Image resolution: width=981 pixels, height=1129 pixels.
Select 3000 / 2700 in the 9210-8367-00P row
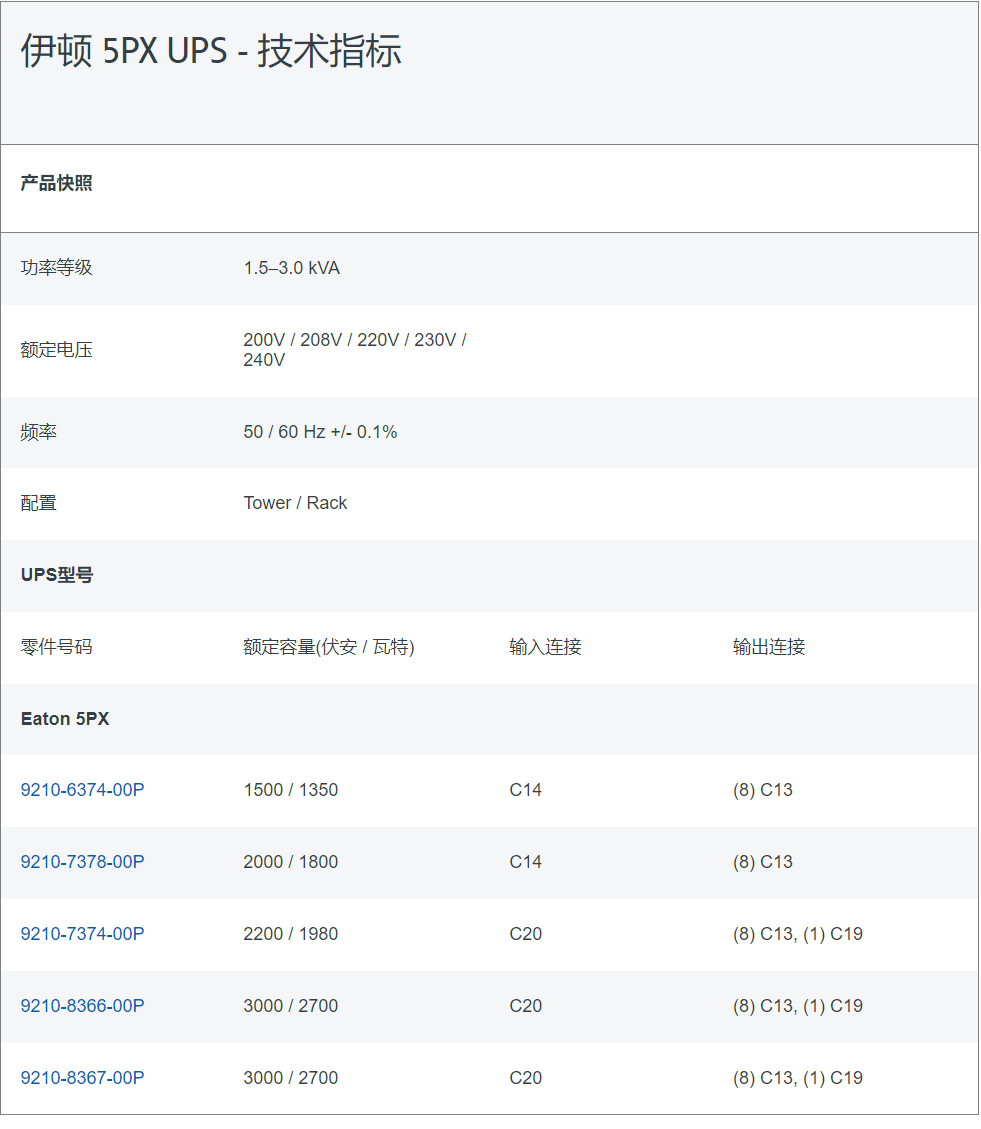click(291, 1078)
